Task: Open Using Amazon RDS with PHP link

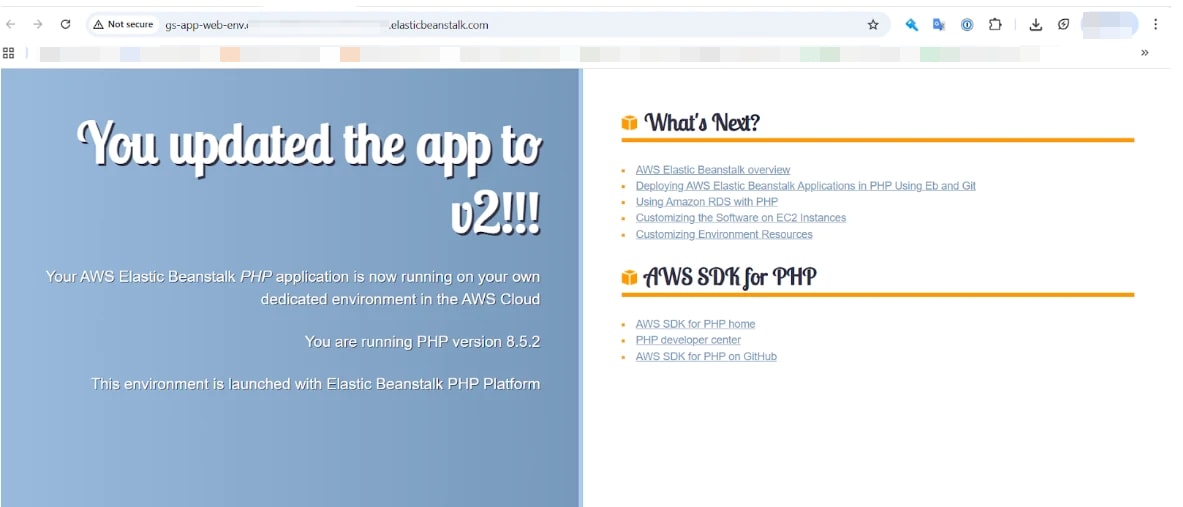Action: point(707,202)
